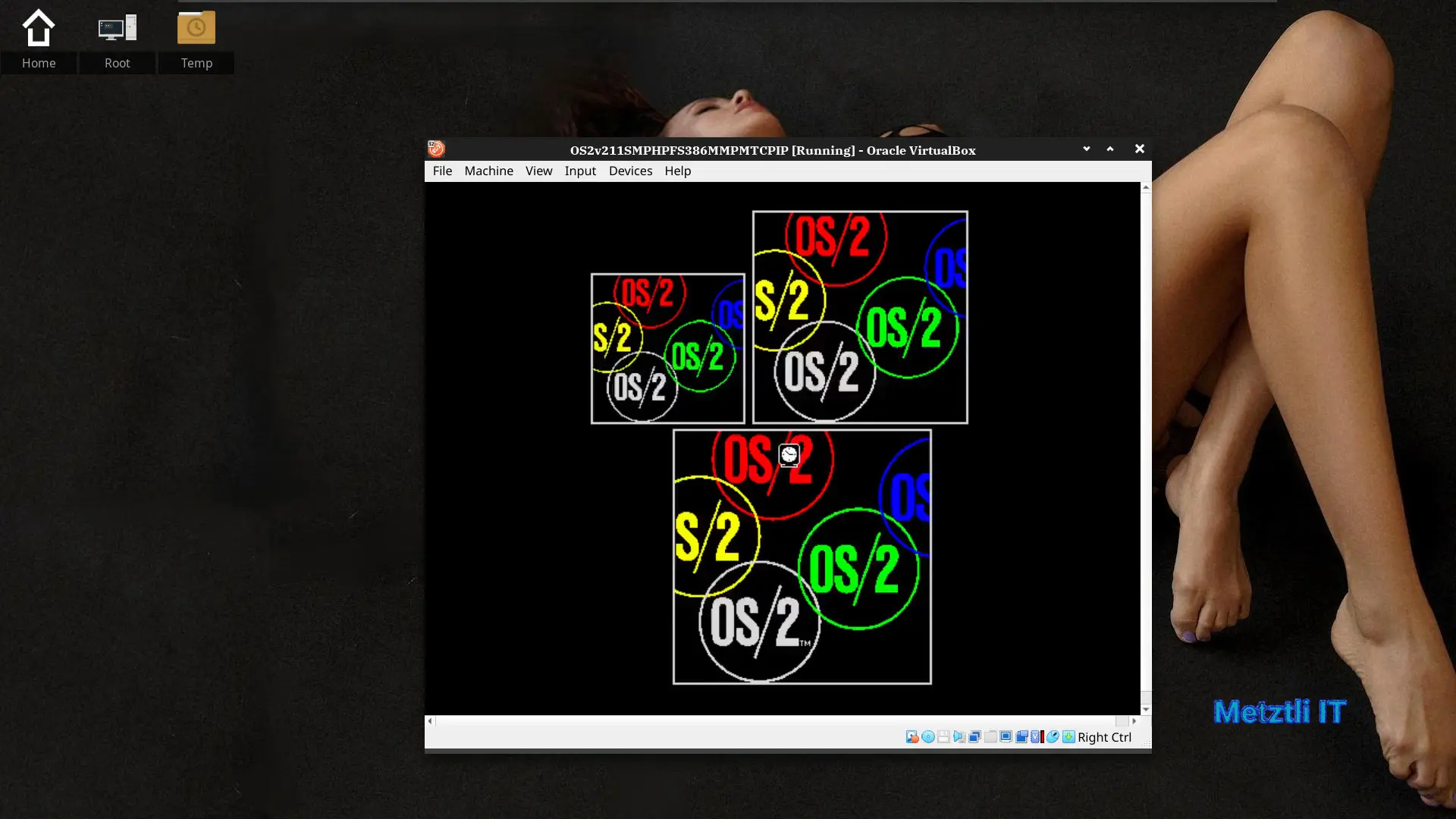Image resolution: width=1456 pixels, height=819 pixels.
Task: Click the network adapter status icon
Action: click(x=974, y=737)
